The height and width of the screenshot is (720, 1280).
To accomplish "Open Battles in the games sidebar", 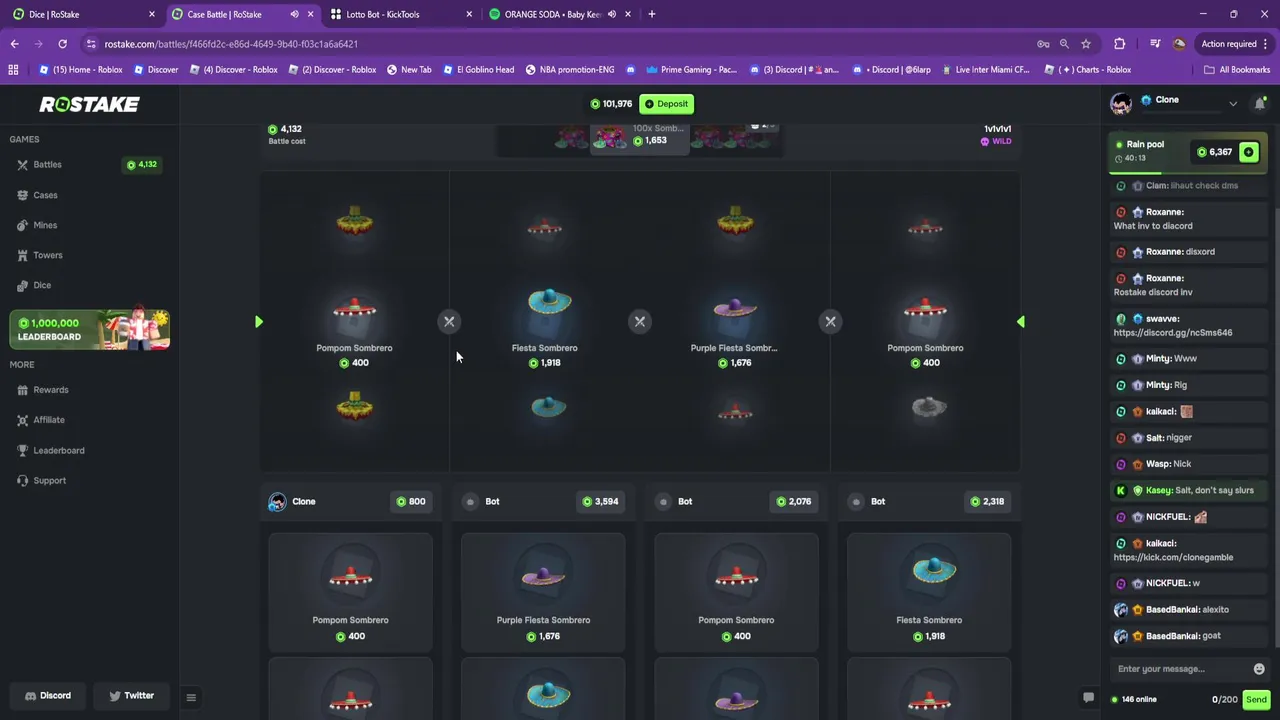I will (x=47, y=164).
